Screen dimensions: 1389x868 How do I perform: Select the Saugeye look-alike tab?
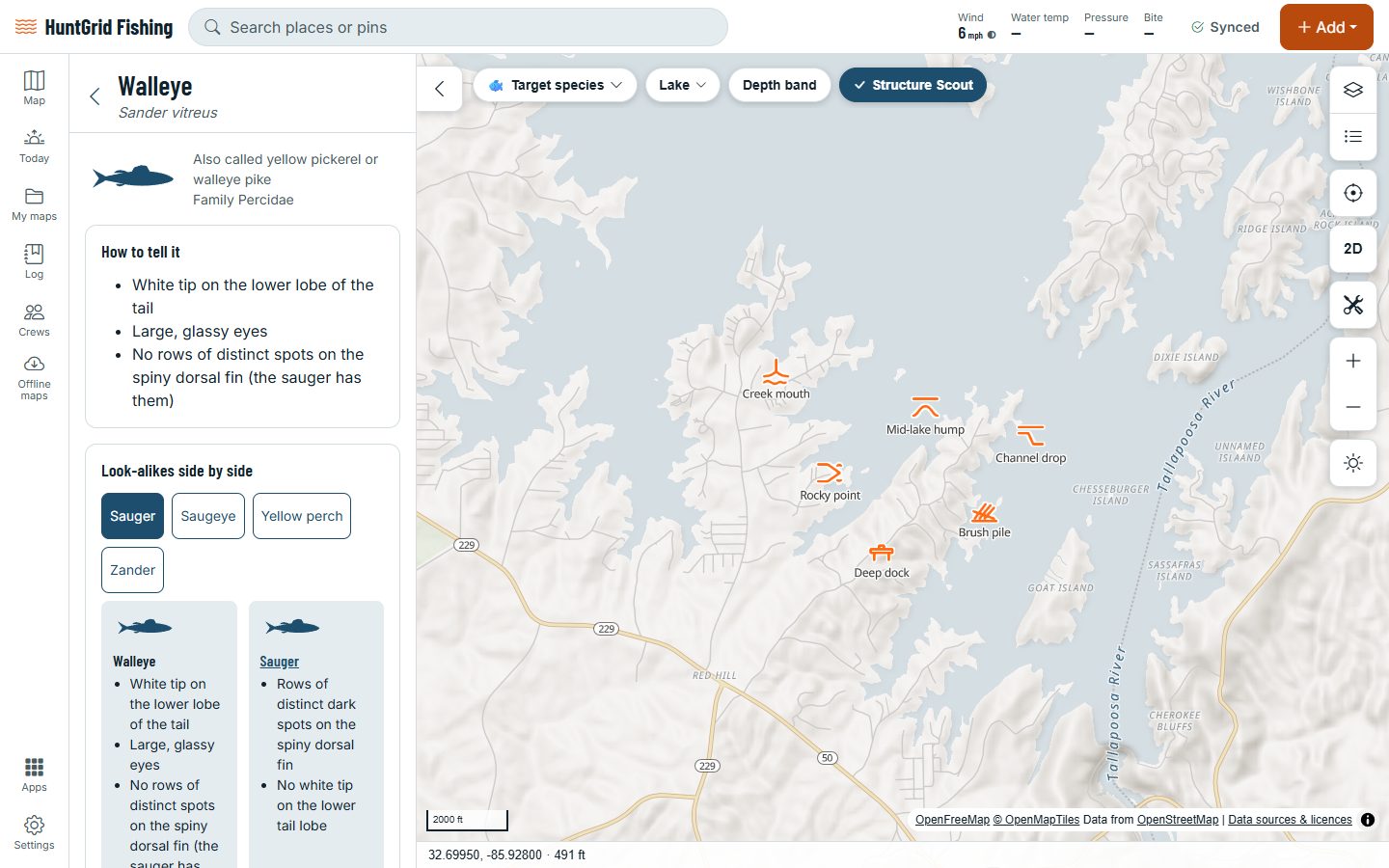[x=208, y=516]
